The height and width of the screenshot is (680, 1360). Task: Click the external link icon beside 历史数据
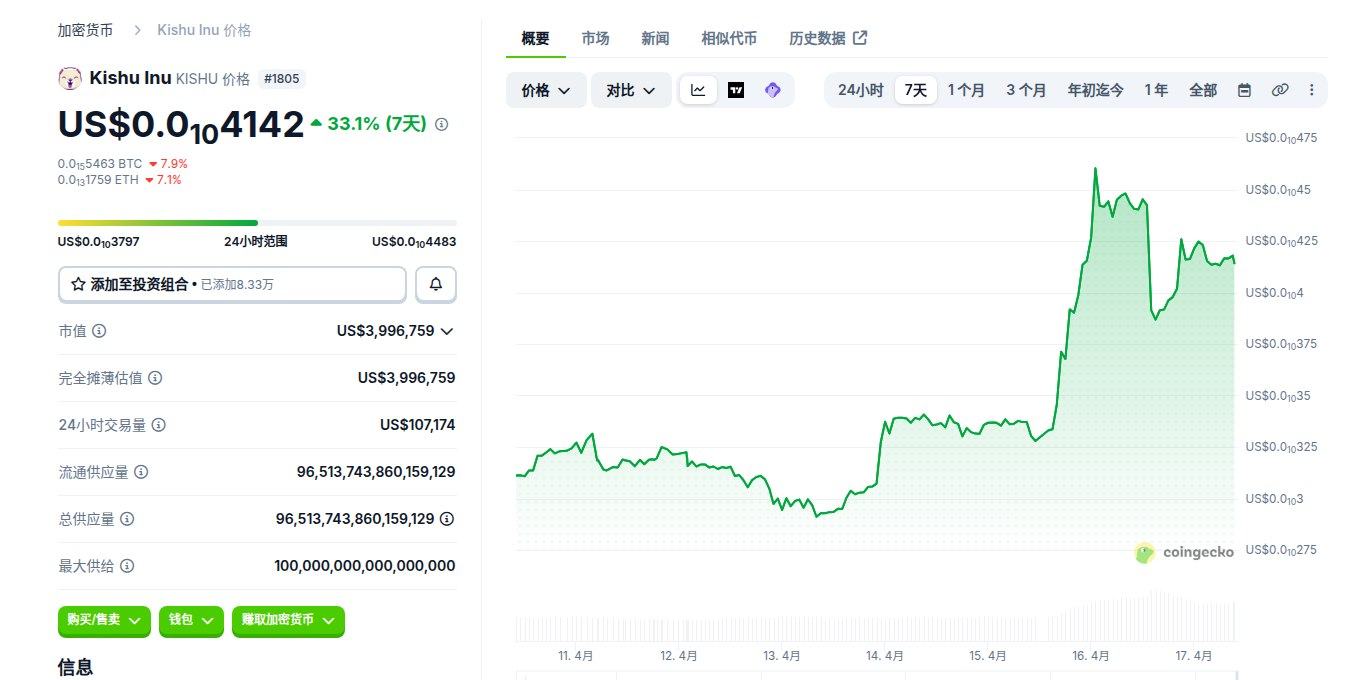[860, 38]
